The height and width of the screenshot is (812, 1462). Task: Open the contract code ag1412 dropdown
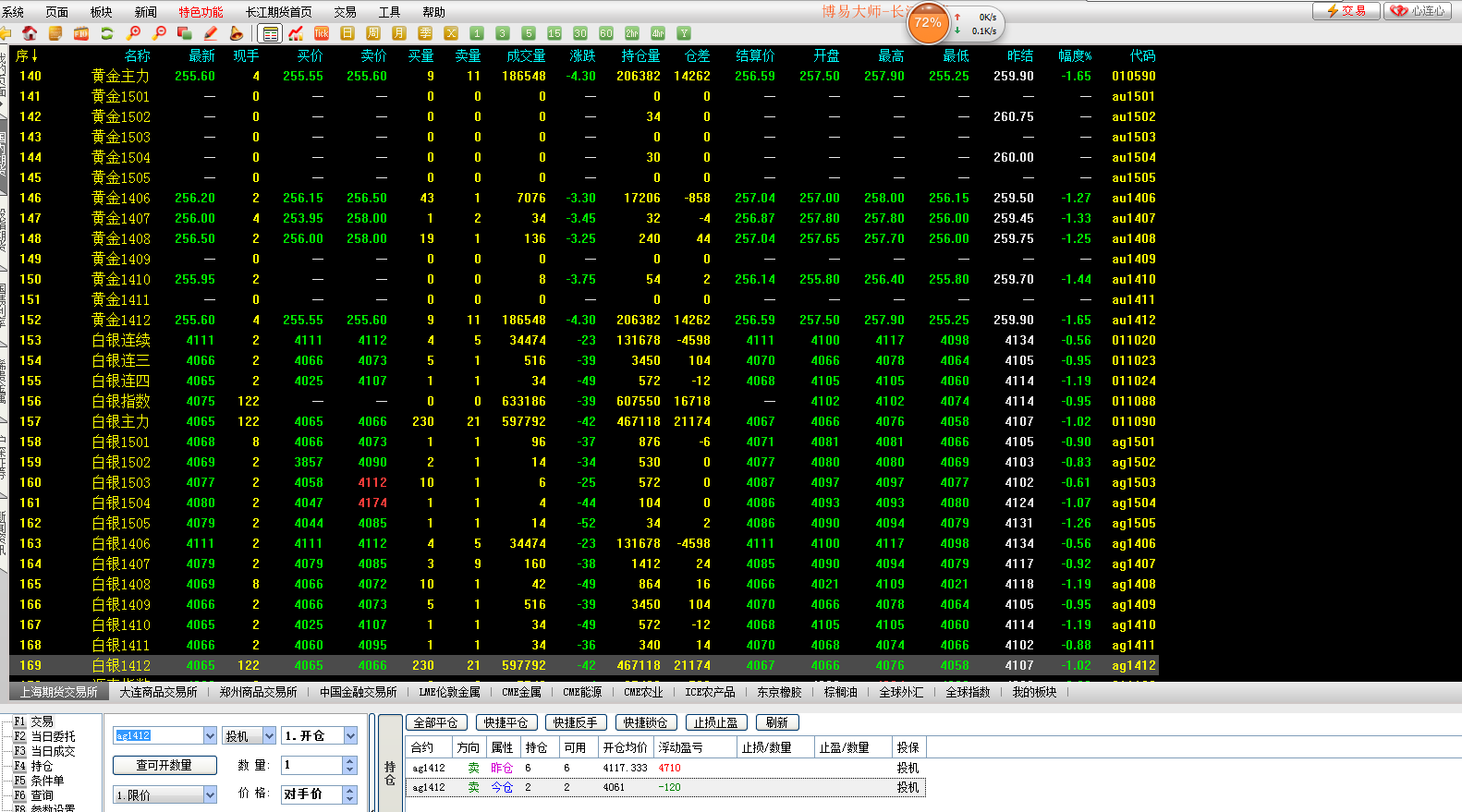point(210,736)
